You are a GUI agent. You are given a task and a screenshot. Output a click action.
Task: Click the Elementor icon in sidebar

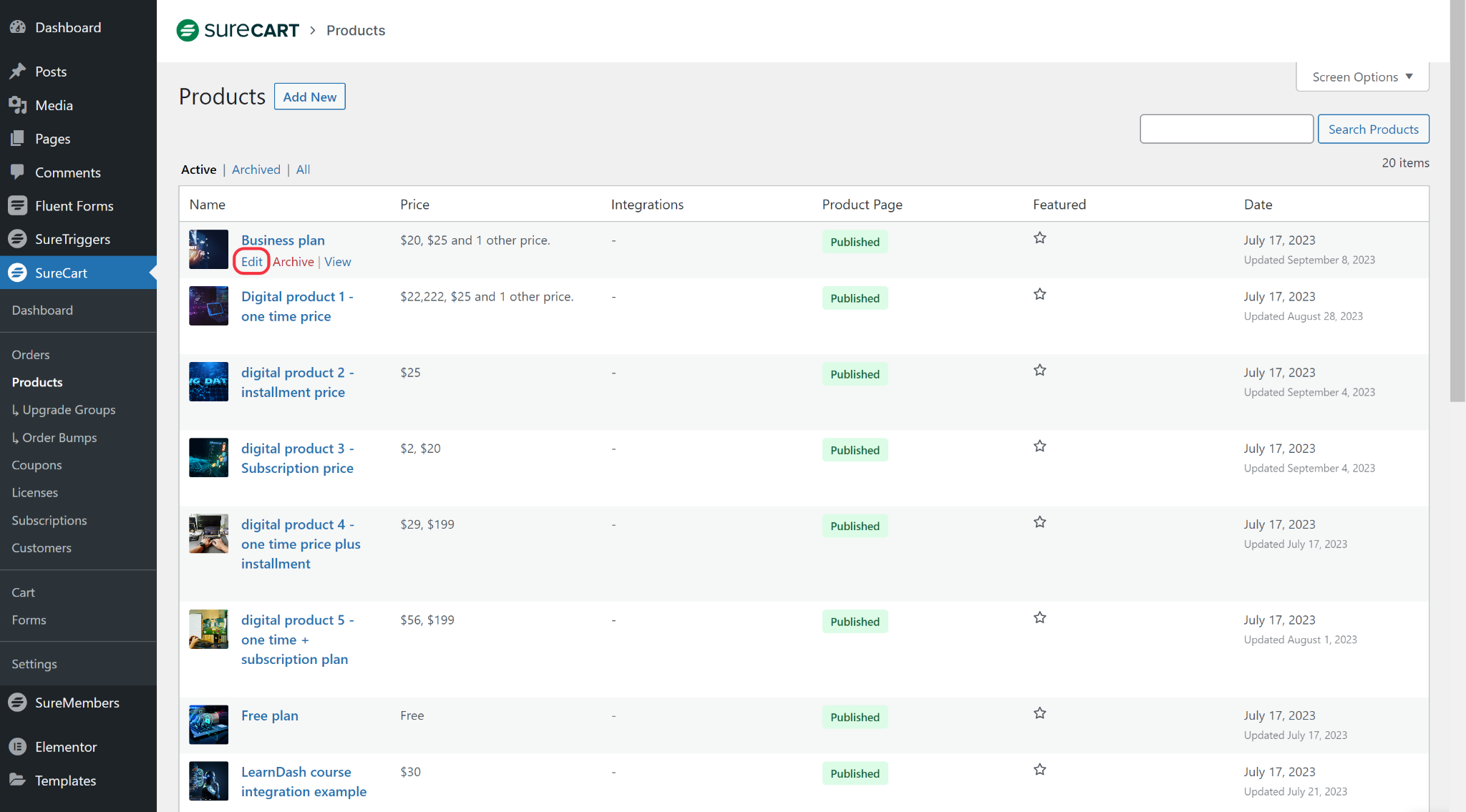pyautogui.click(x=18, y=747)
